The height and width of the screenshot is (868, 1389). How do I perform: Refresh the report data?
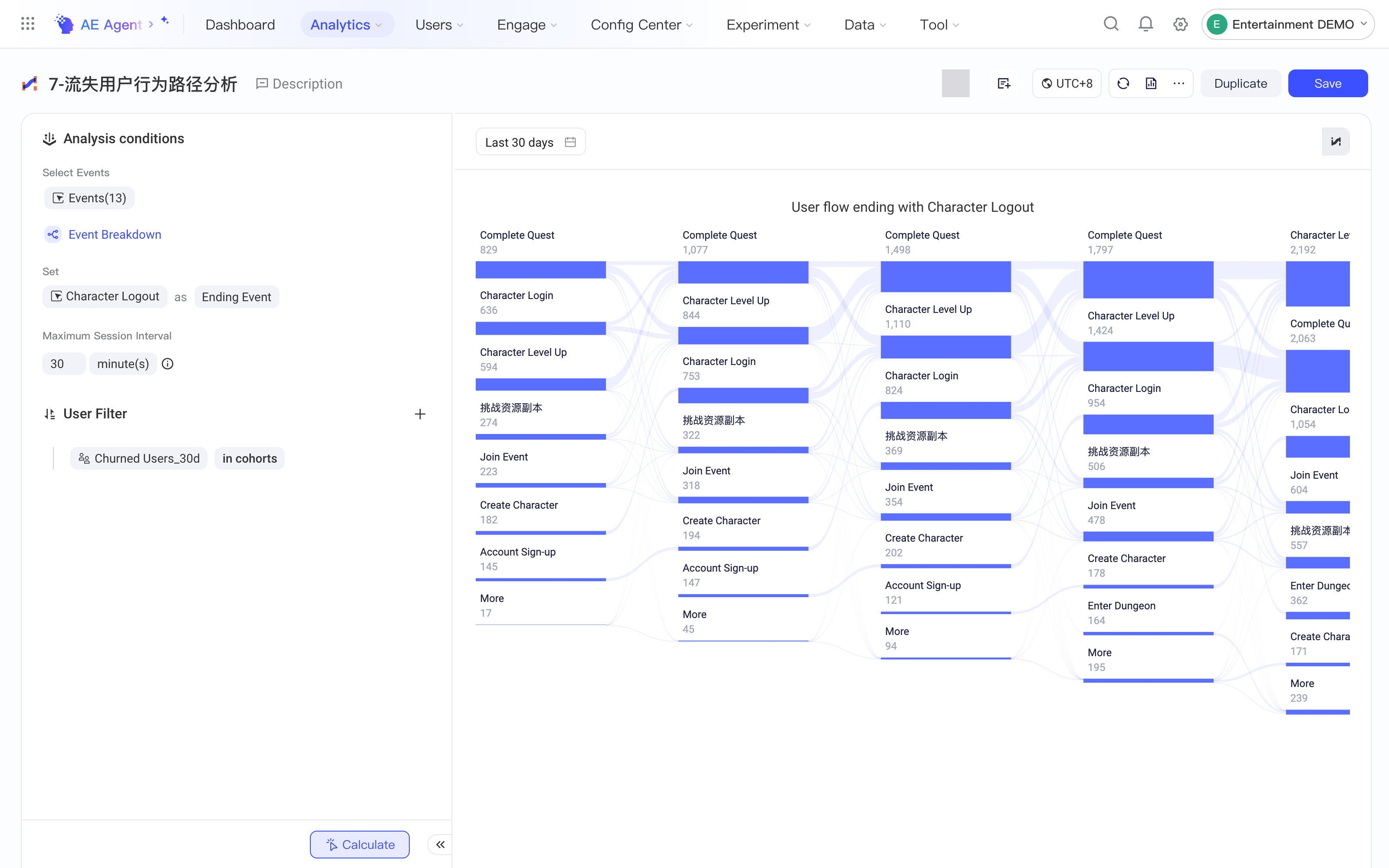(1123, 83)
